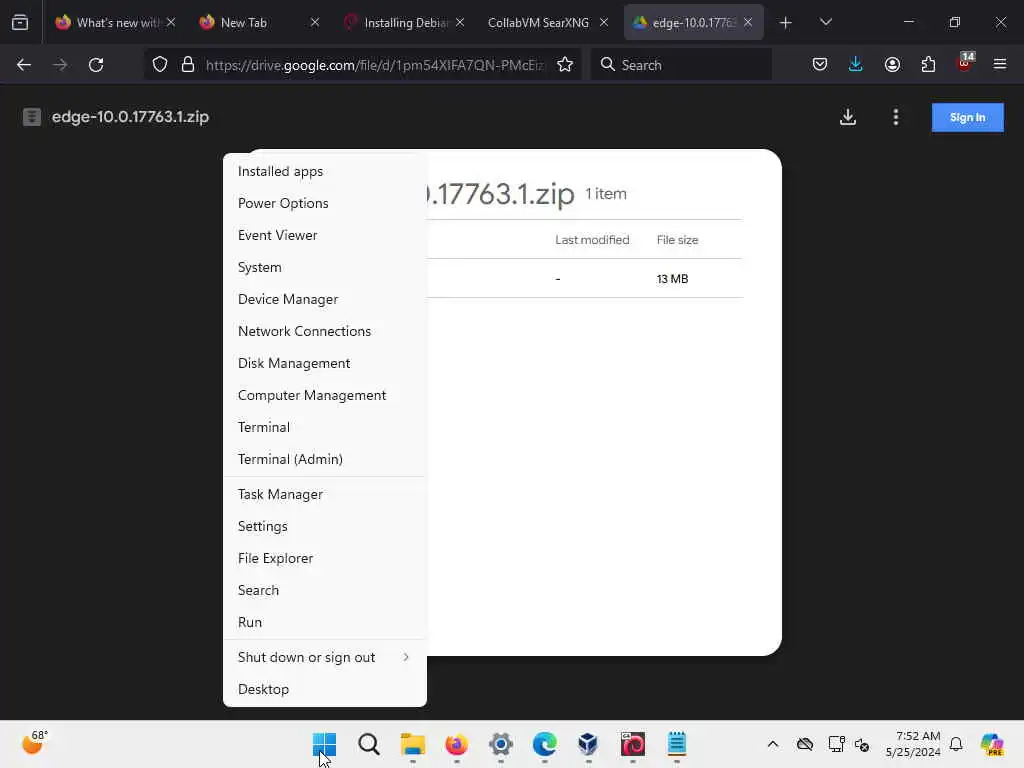Focus the Firefox Search box

[x=681, y=65]
